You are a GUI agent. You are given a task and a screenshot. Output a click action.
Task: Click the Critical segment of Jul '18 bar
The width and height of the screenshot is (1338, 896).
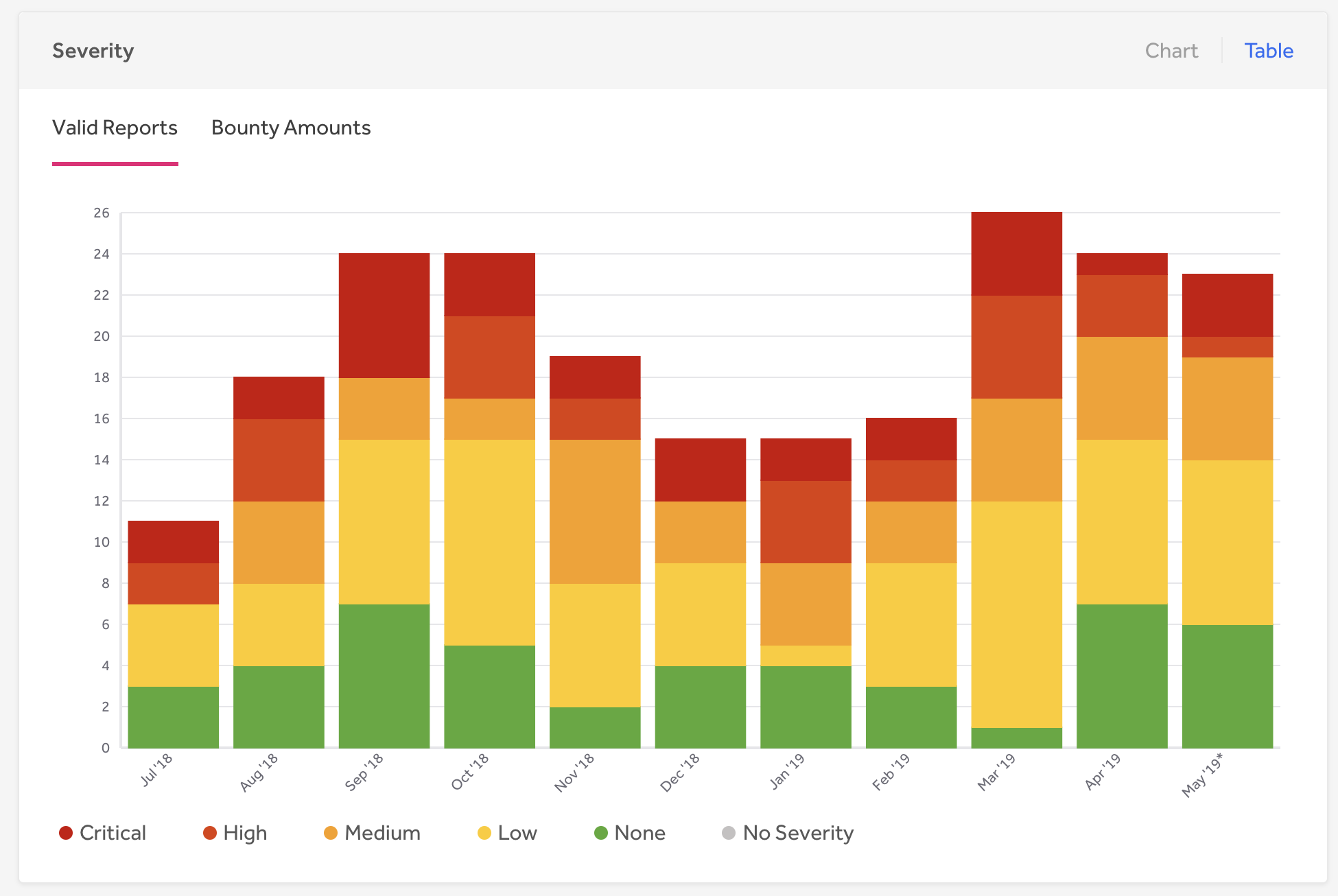coord(174,542)
